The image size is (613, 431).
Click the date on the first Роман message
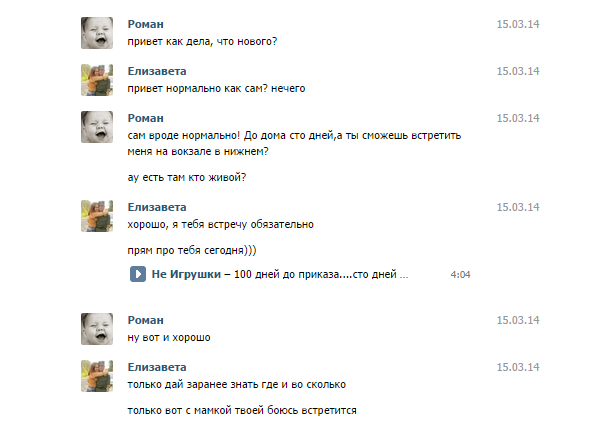coord(518,24)
